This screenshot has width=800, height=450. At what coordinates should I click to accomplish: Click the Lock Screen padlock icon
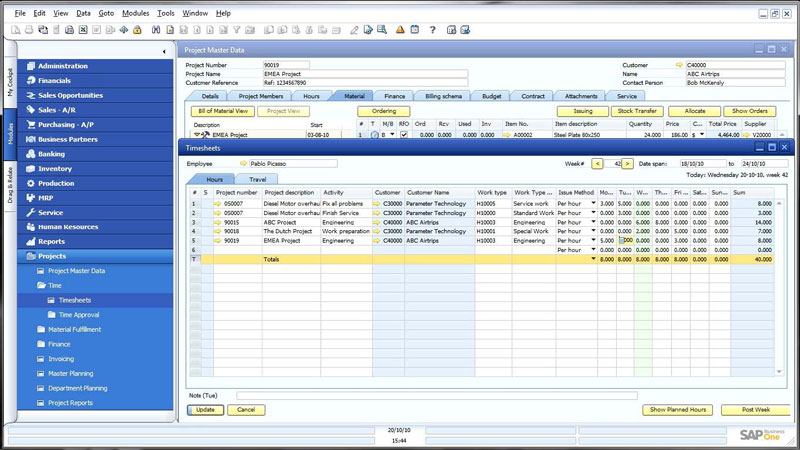click(x=137, y=30)
